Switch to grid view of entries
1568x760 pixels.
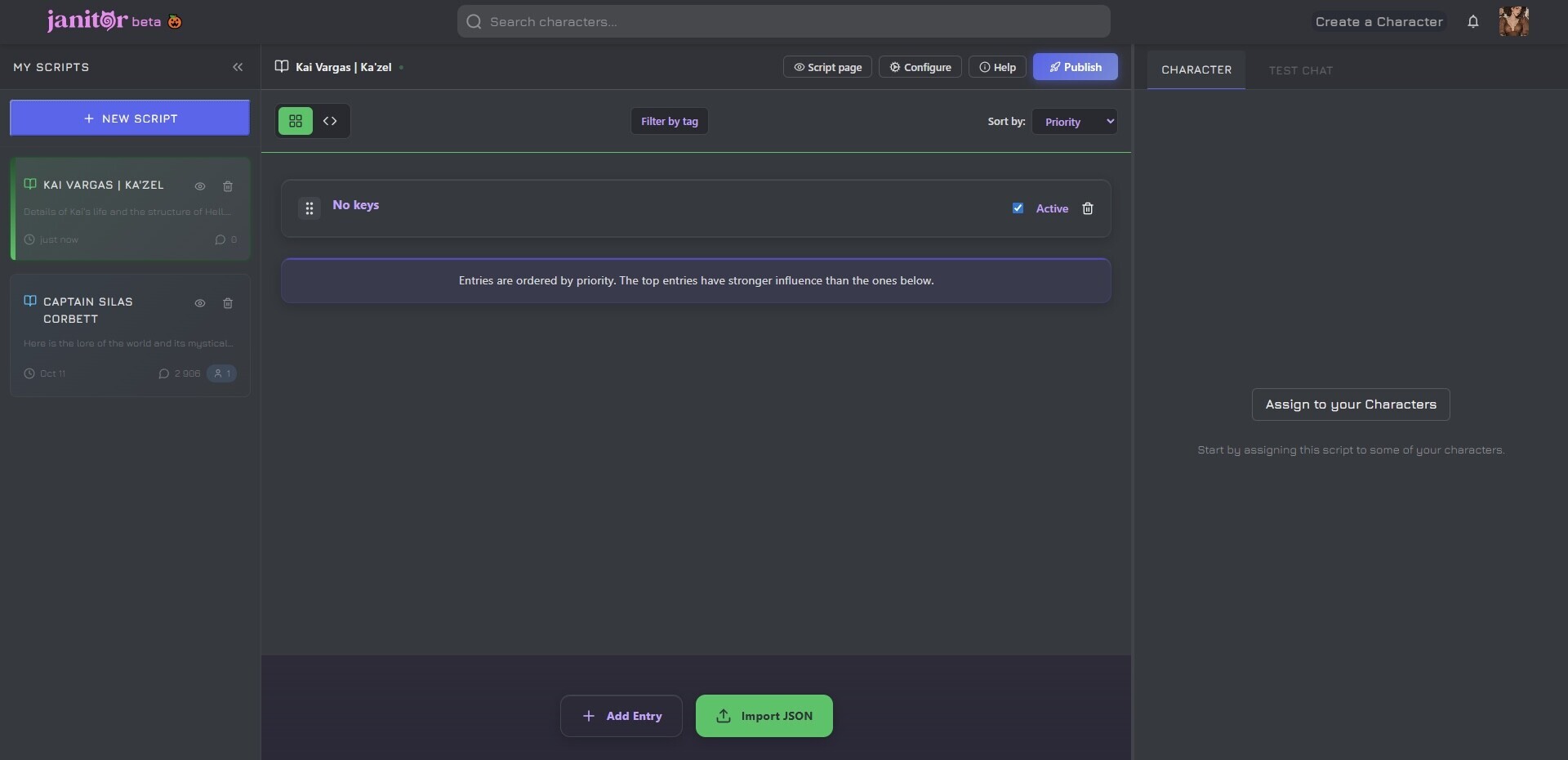coord(296,121)
